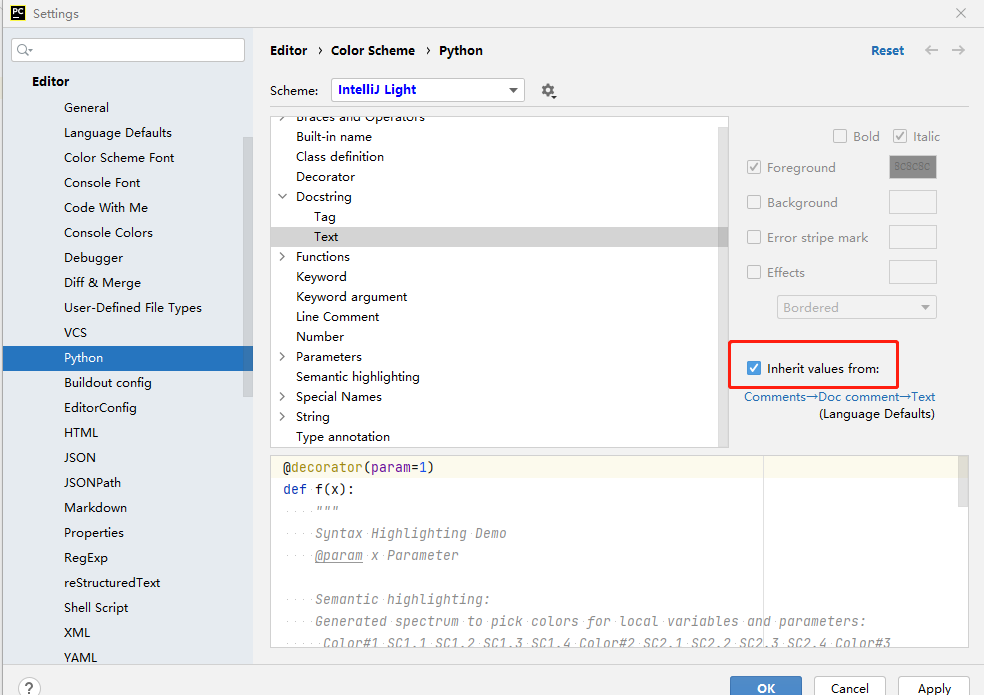Click Color Scheme in the breadcrumb
The height and width of the screenshot is (695, 984).
373,50
